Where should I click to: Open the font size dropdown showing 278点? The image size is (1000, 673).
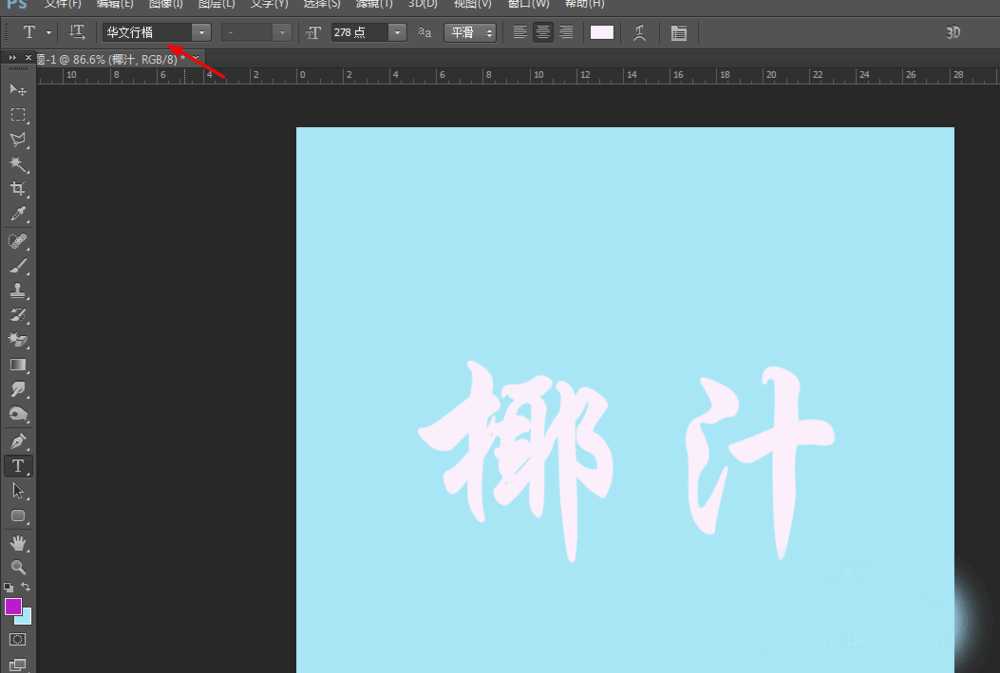click(395, 32)
